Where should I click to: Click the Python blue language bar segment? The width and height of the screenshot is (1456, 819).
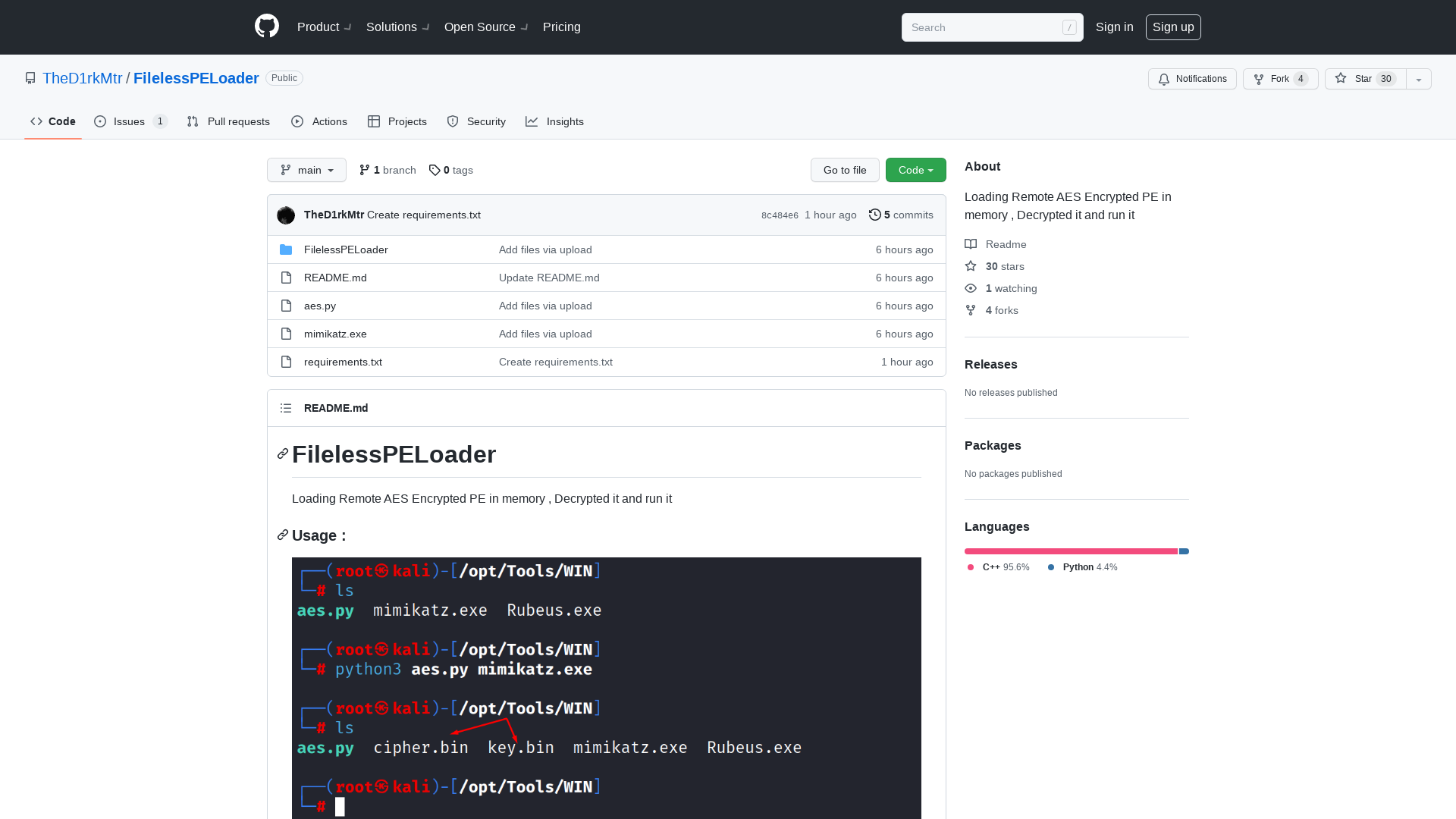click(1184, 551)
